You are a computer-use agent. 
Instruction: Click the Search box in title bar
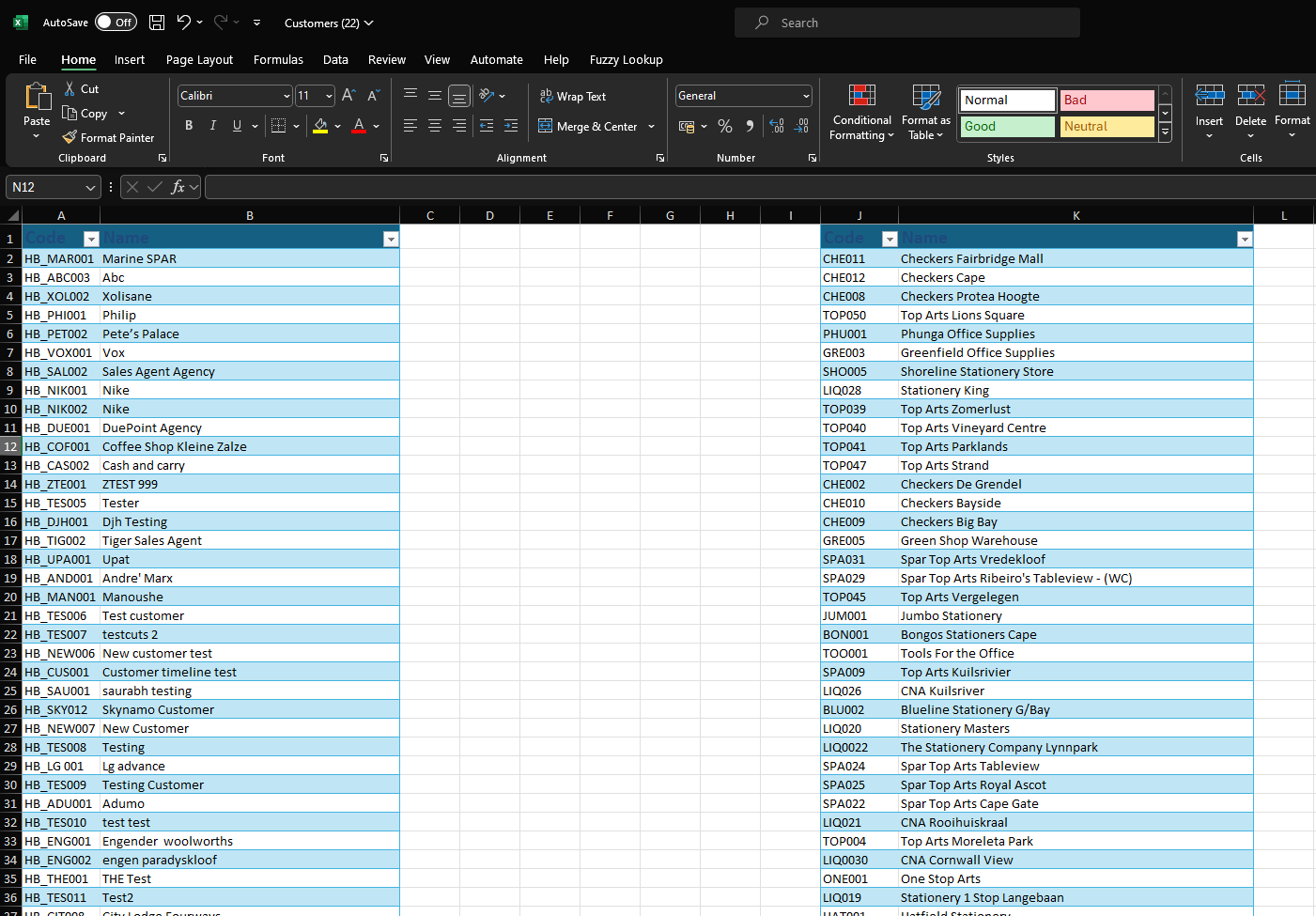(x=906, y=23)
